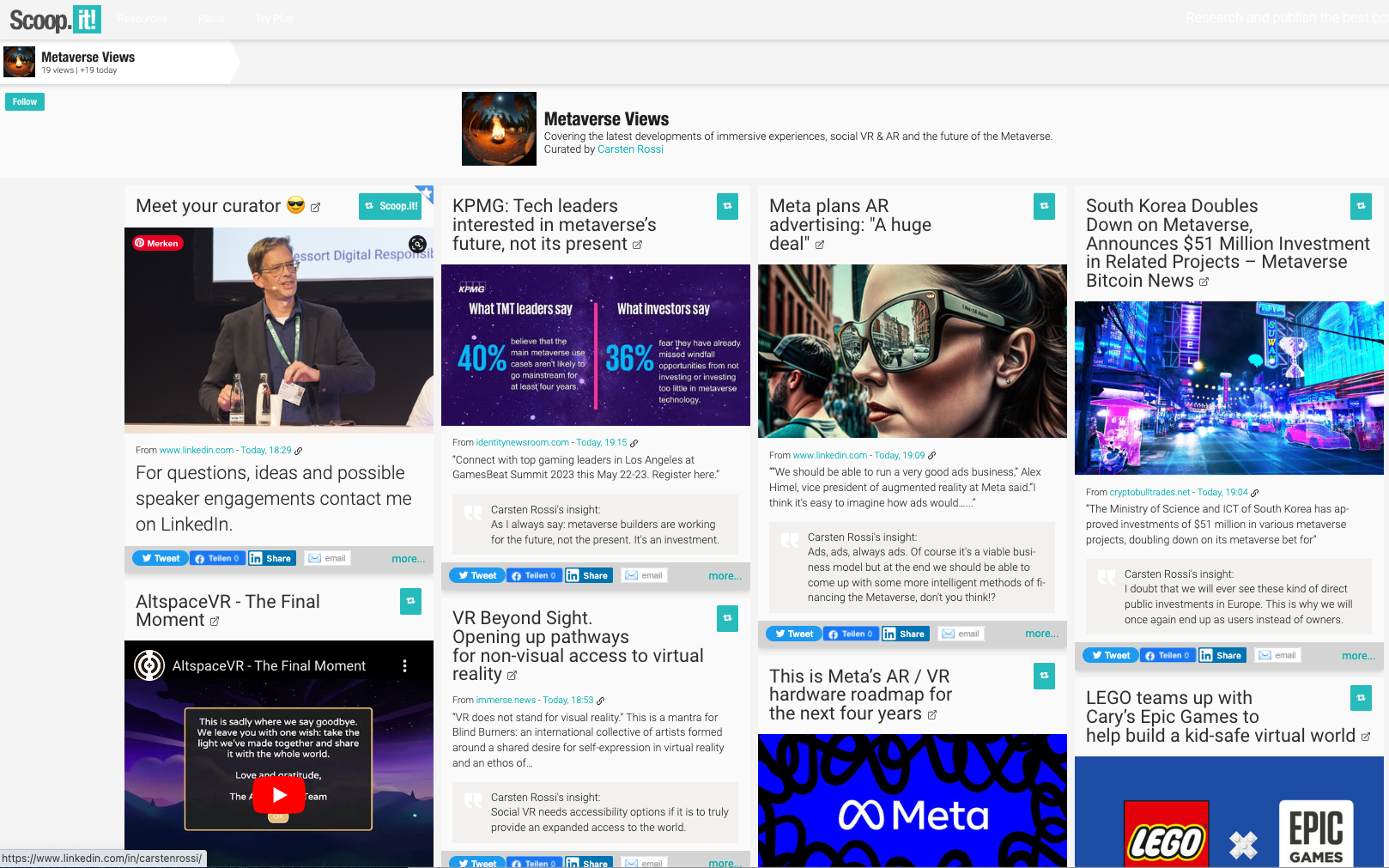Rescoop the South Korea Doubles Down post

tap(1361, 206)
